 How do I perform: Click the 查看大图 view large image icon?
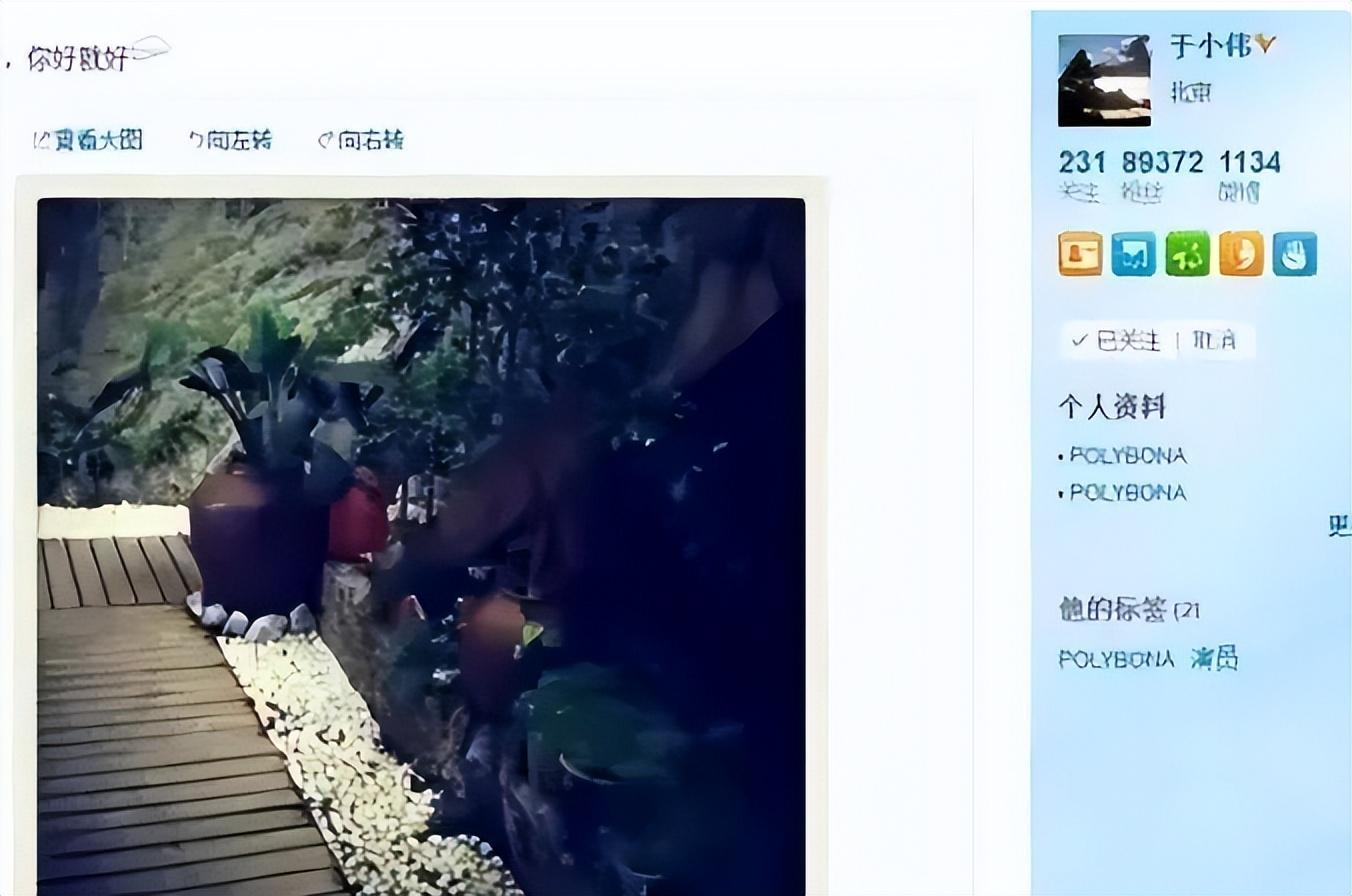point(41,140)
